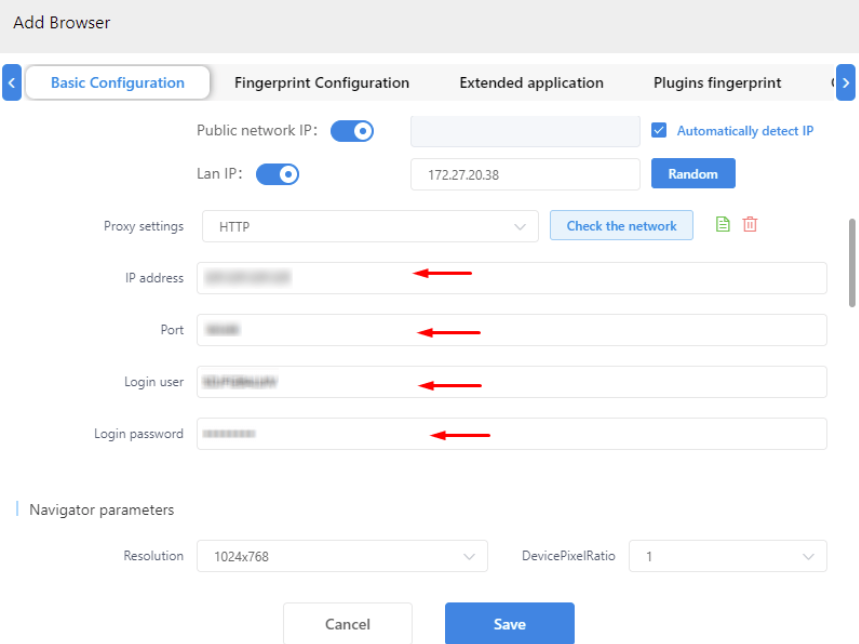
Task: Open the Extended application tab
Action: coord(531,82)
